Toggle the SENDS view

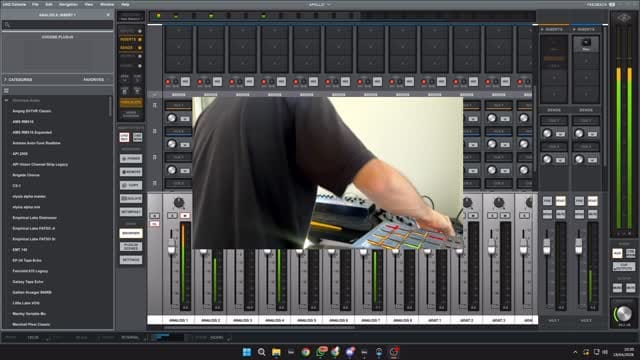(131, 48)
